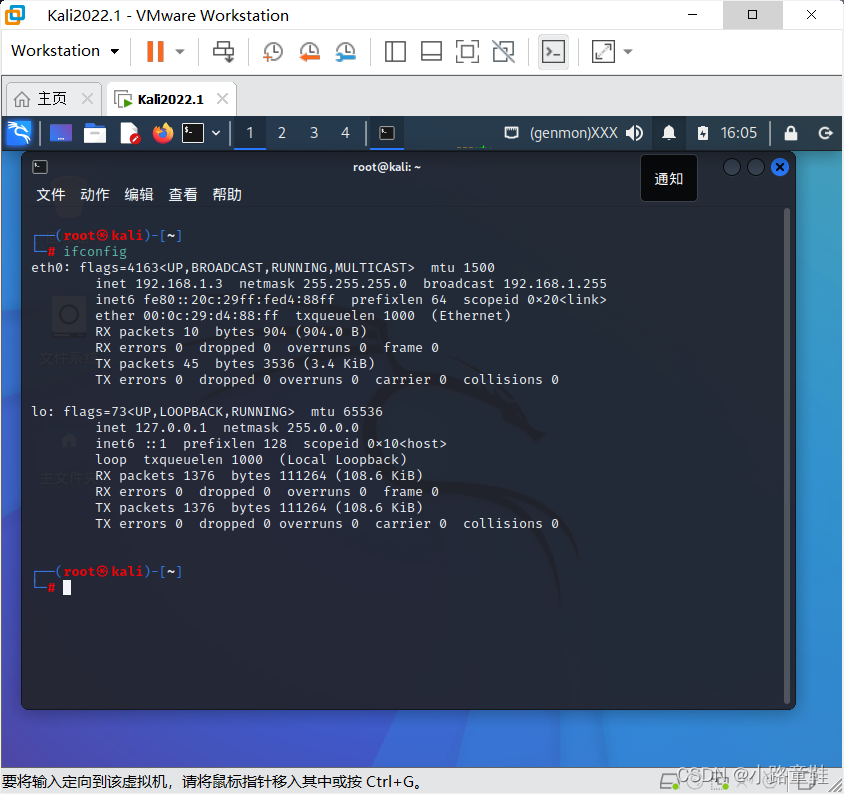
Task: Open the log out dialog icon
Action: pyautogui.click(x=825, y=133)
